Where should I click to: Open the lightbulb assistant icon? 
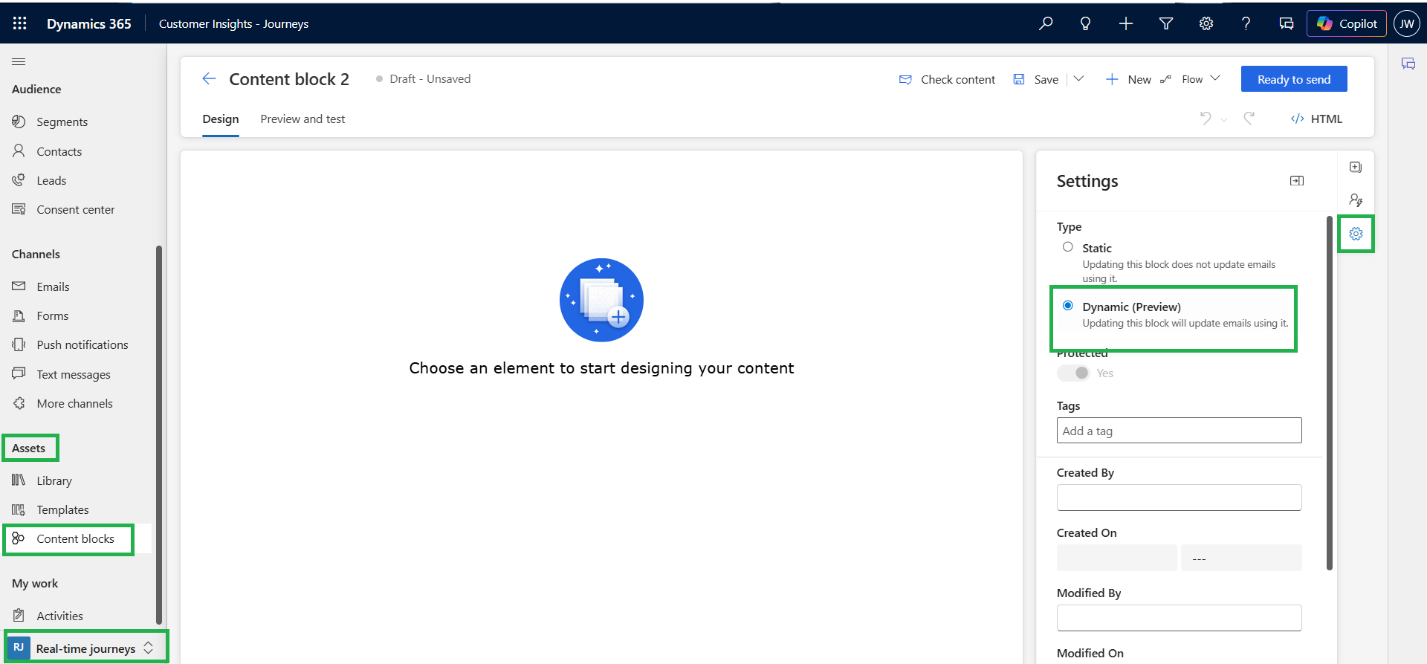coord(1086,24)
